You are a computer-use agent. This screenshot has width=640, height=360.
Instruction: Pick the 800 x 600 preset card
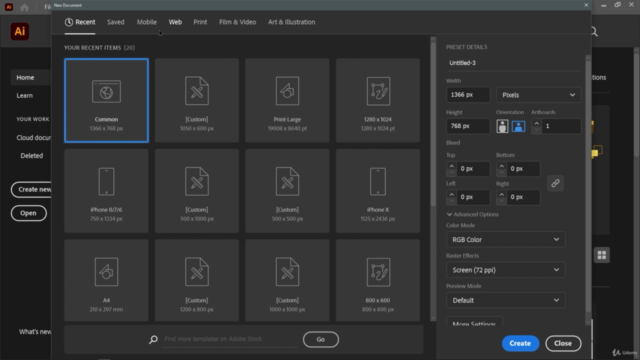(378, 280)
